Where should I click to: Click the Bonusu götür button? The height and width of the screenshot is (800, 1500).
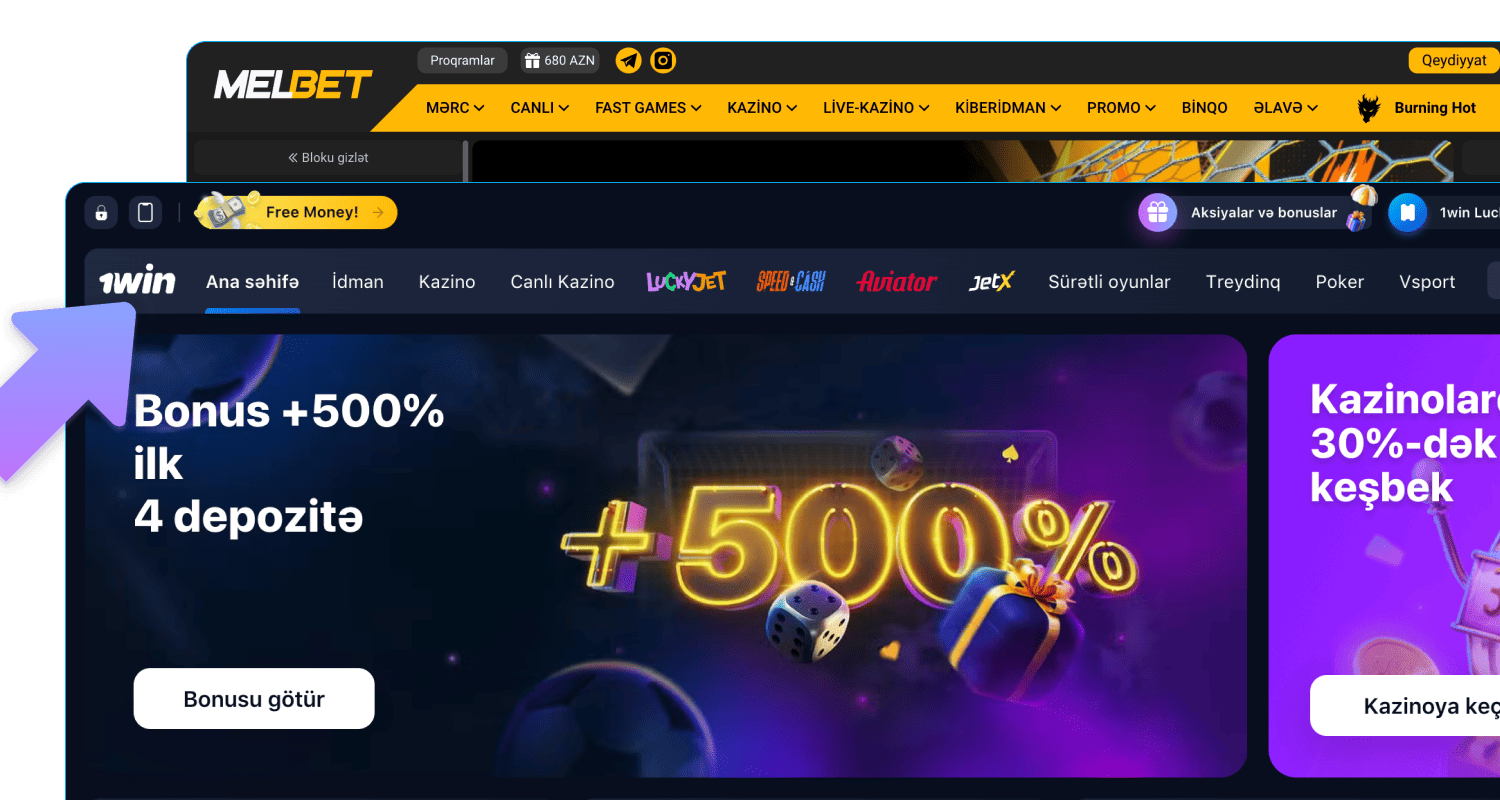click(x=254, y=699)
